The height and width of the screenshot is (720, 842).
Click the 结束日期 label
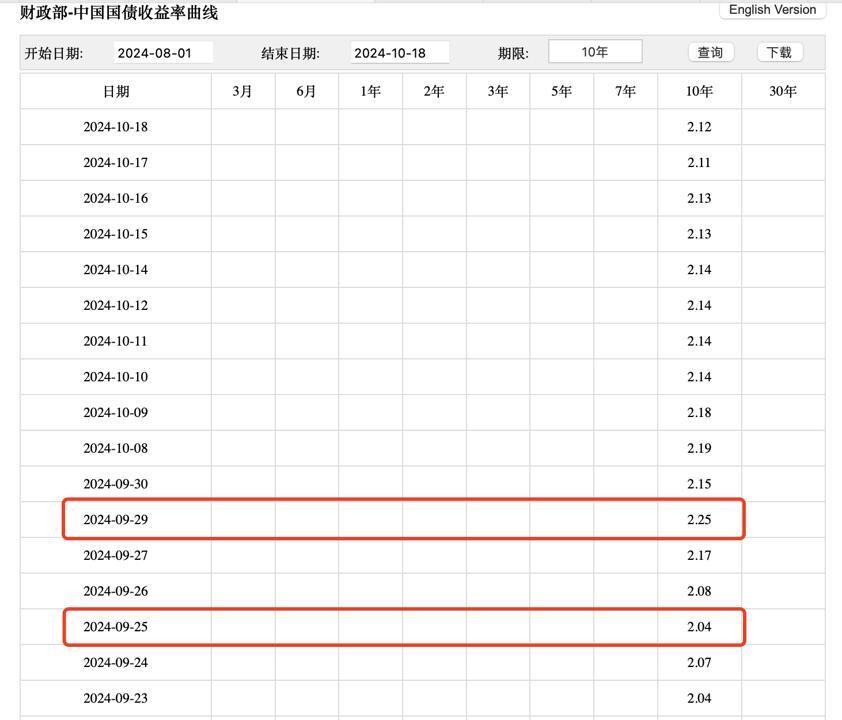pos(291,53)
